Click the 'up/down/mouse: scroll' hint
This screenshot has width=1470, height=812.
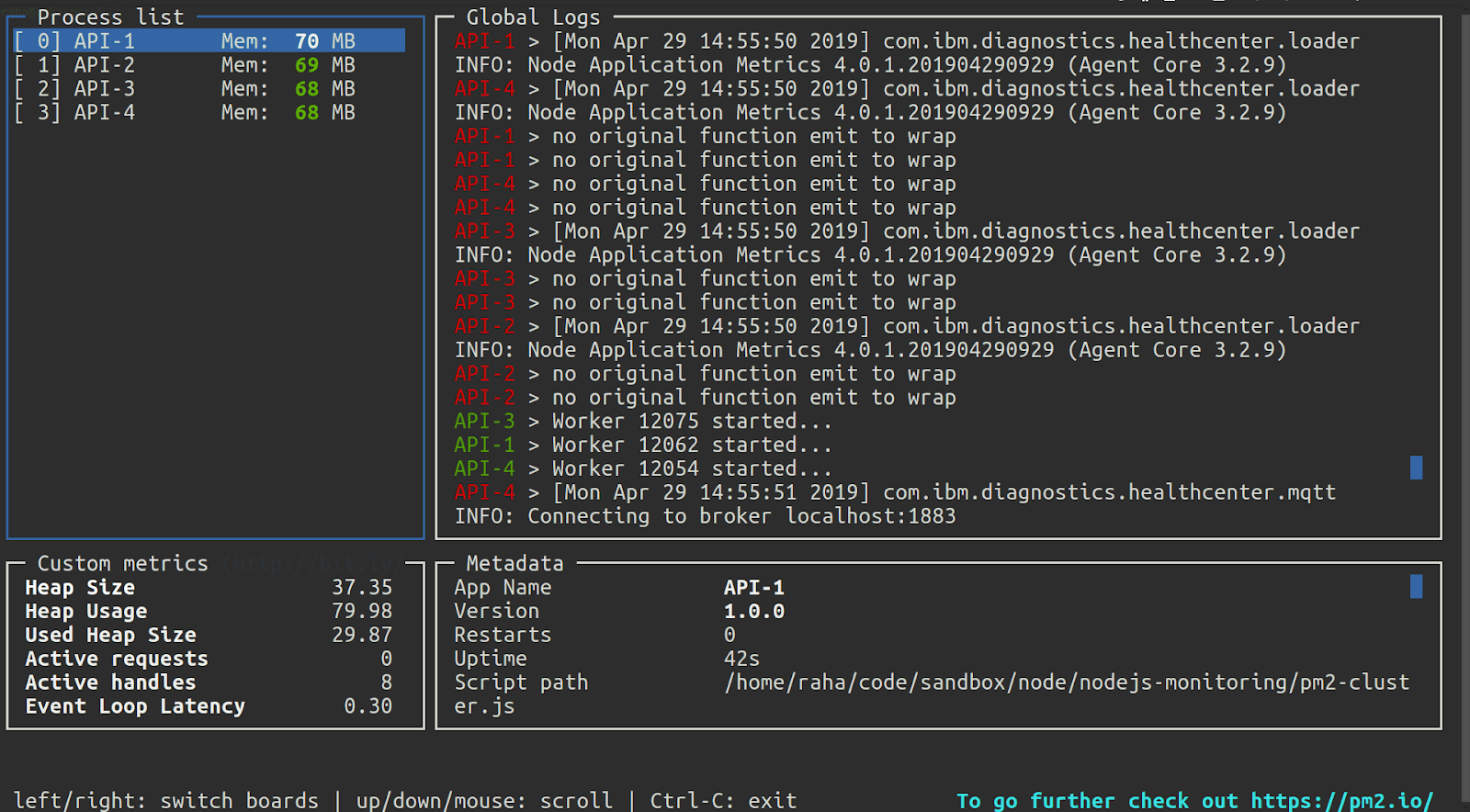484,801
